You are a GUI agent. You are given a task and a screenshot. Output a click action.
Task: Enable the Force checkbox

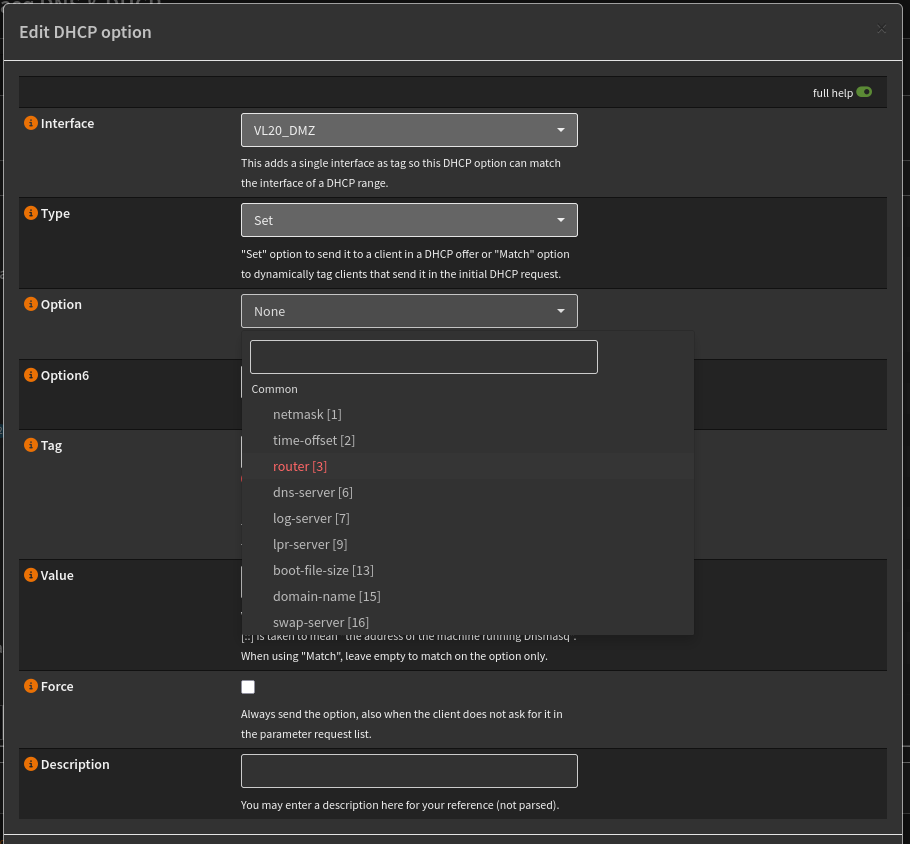[x=247, y=687]
